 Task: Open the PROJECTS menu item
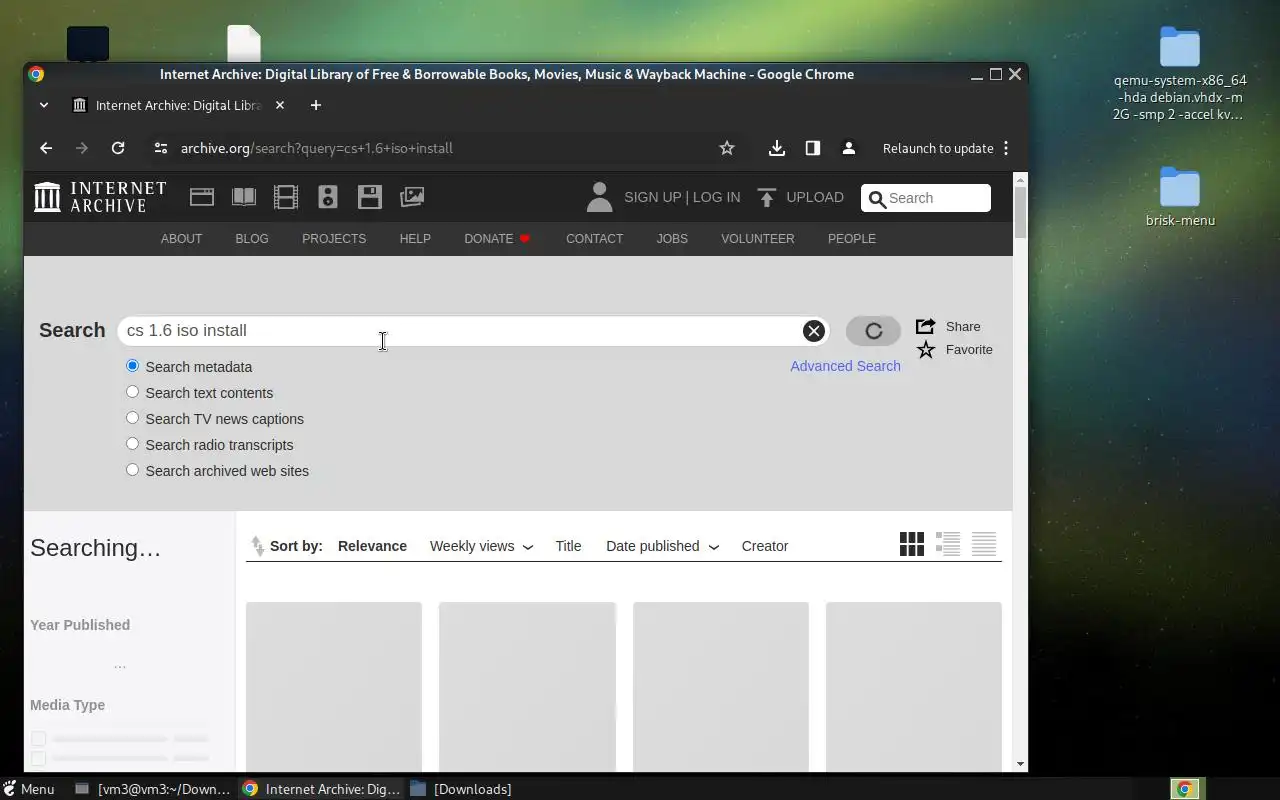[x=334, y=239]
